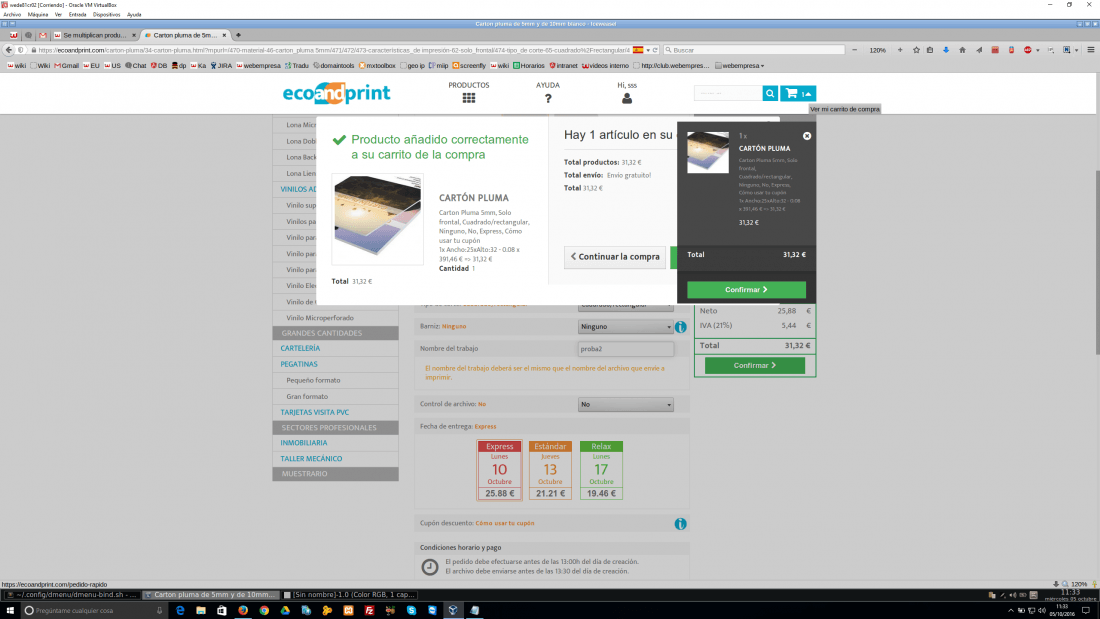Click the ecoandprint logo
The image size is (1100, 619).
[336, 93]
